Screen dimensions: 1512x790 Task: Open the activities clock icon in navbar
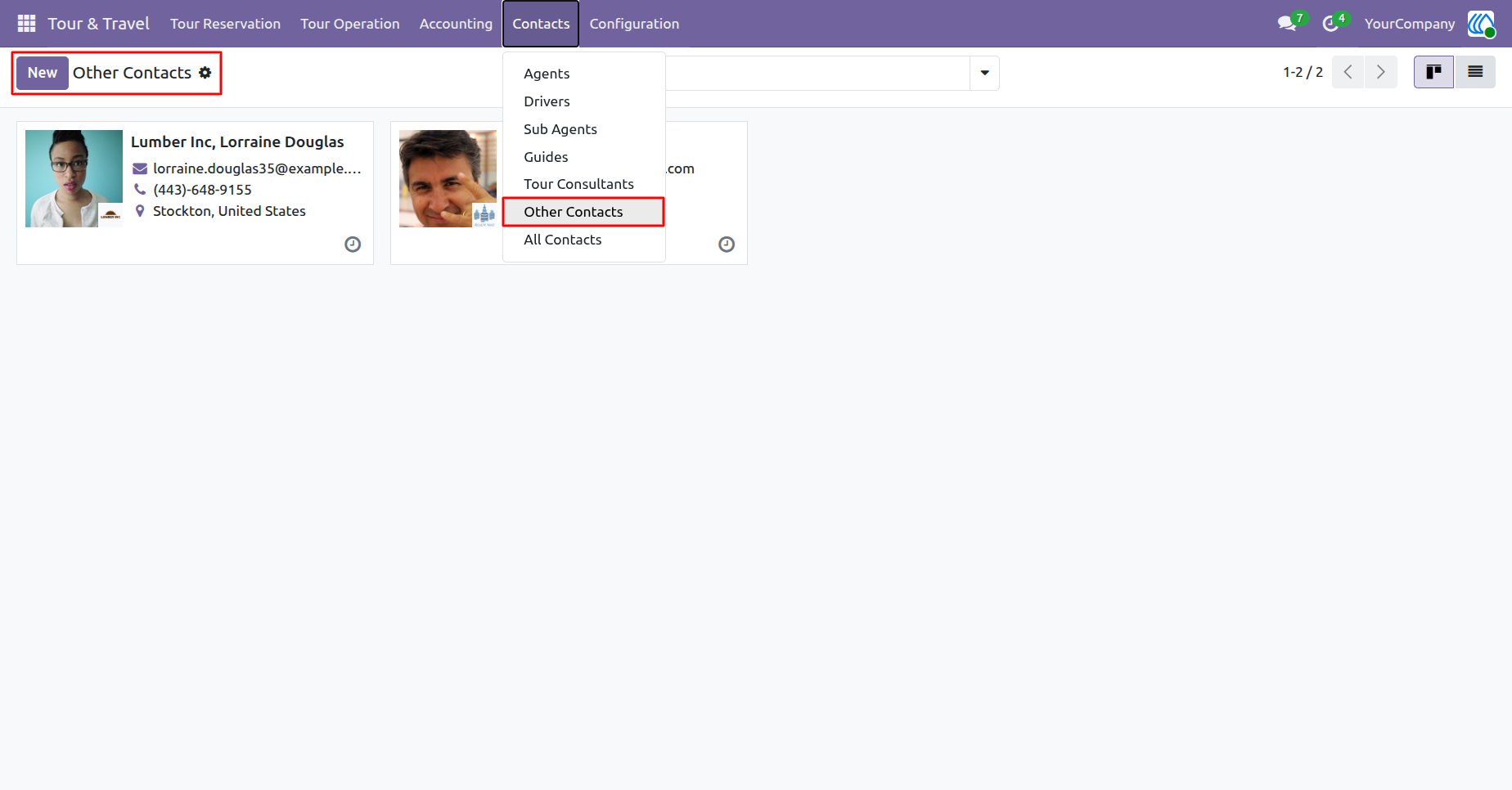click(x=1330, y=24)
